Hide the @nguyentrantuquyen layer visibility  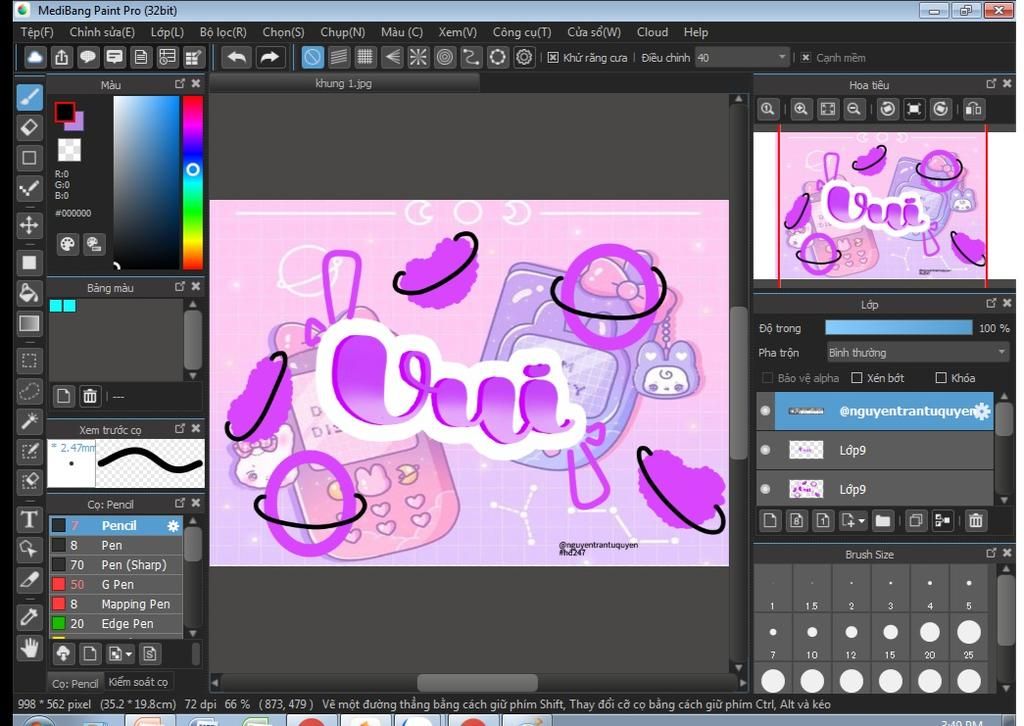[766, 411]
